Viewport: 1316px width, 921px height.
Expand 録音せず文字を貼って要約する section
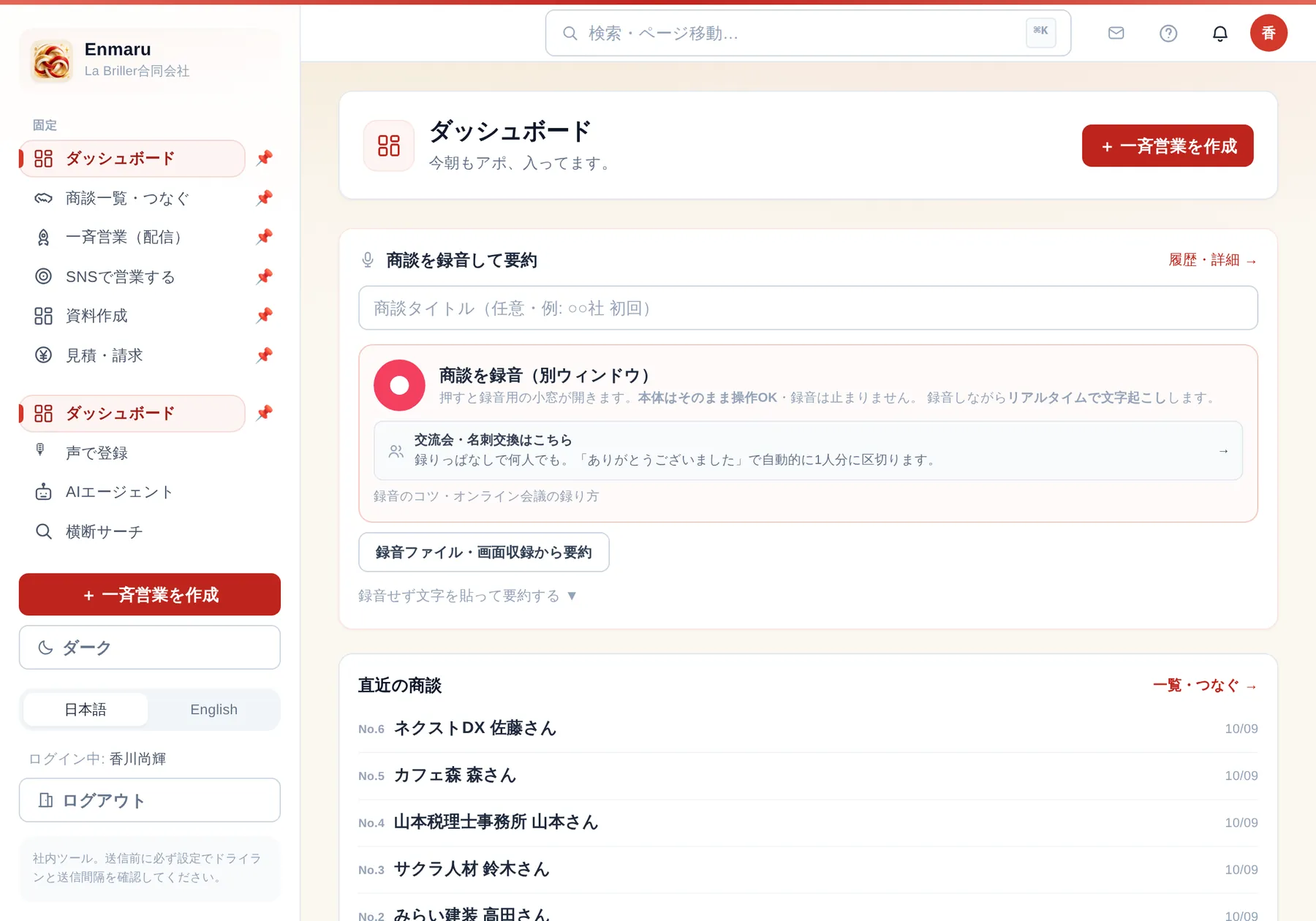[x=468, y=596]
